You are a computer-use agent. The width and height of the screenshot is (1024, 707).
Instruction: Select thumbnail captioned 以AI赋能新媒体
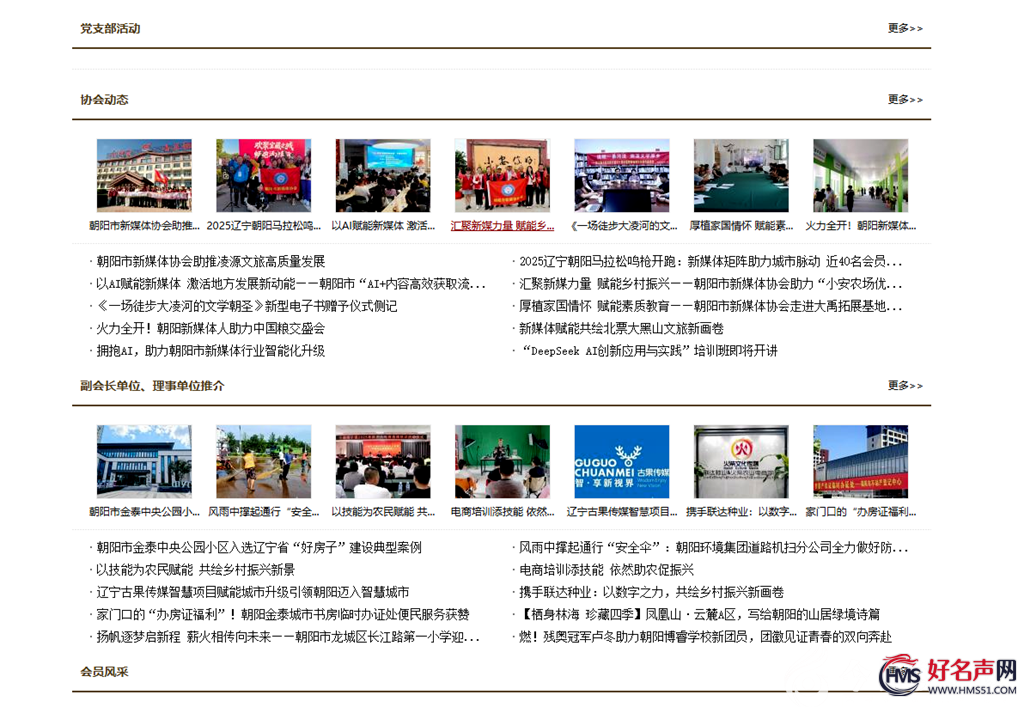(x=383, y=175)
